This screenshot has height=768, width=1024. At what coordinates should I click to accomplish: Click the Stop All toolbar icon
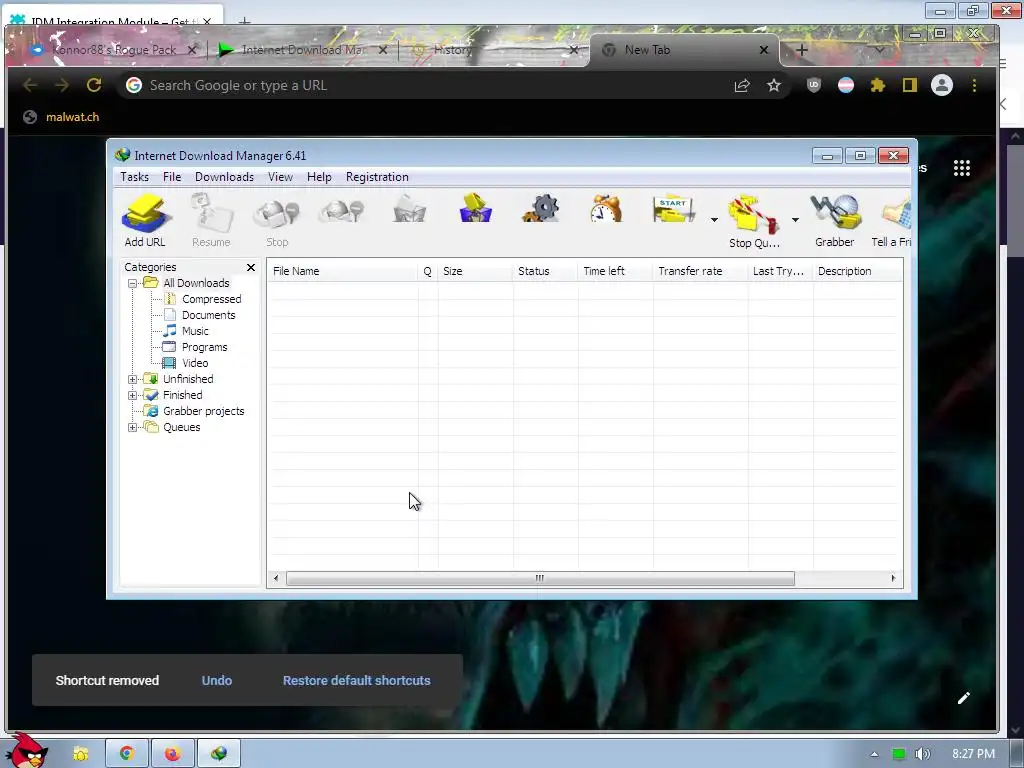[342, 212]
